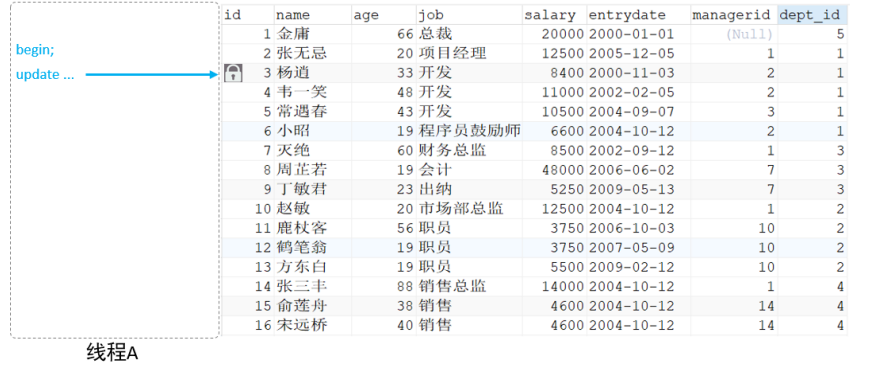Image resolution: width=874 pixels, height=378 pixels.
Task: Click the name cell 灭绝
Action: (313, 151)
